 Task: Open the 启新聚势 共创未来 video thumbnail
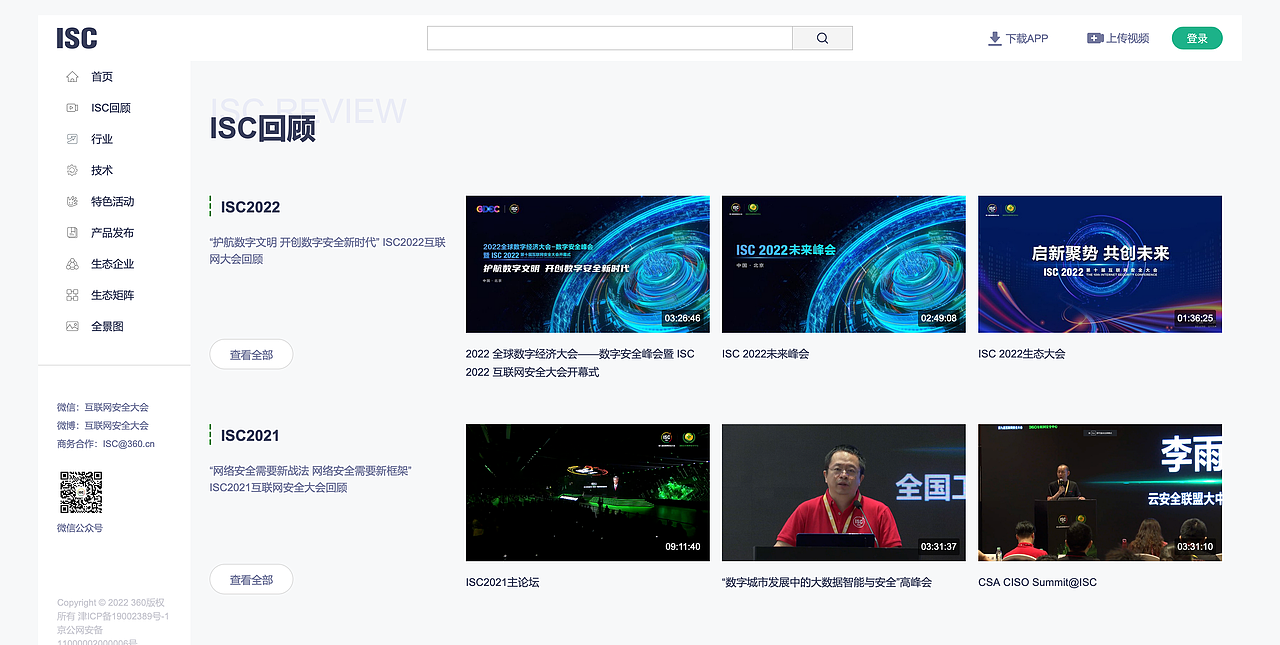tap(1100, 264)
